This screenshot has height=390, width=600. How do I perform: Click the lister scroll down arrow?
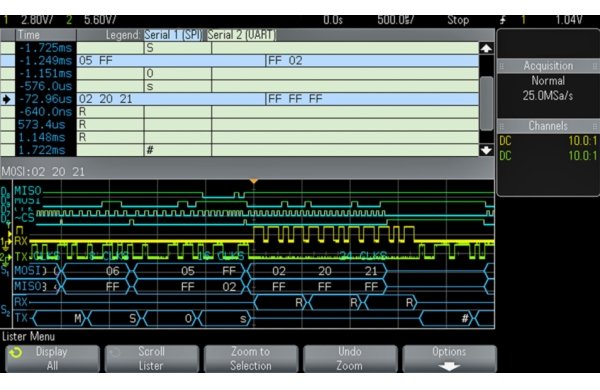point(486,150)
